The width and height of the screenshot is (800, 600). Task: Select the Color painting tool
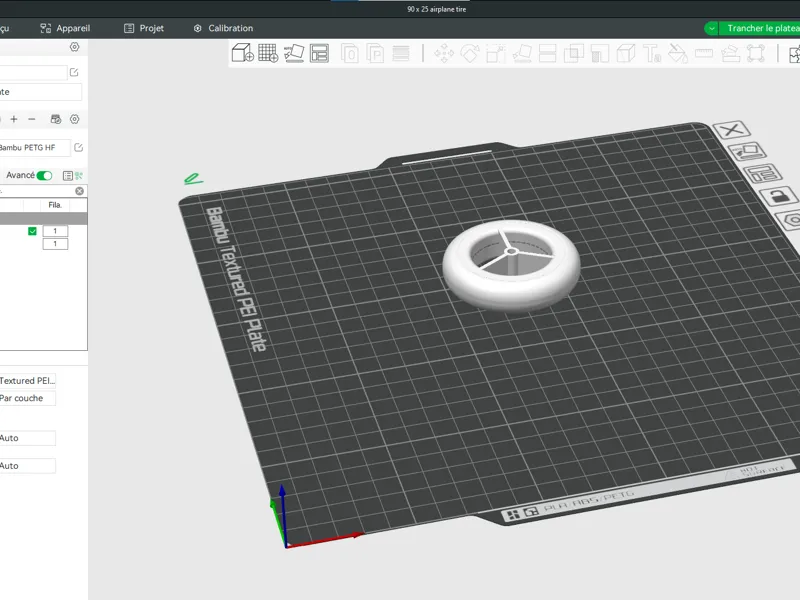click(678, 53)
